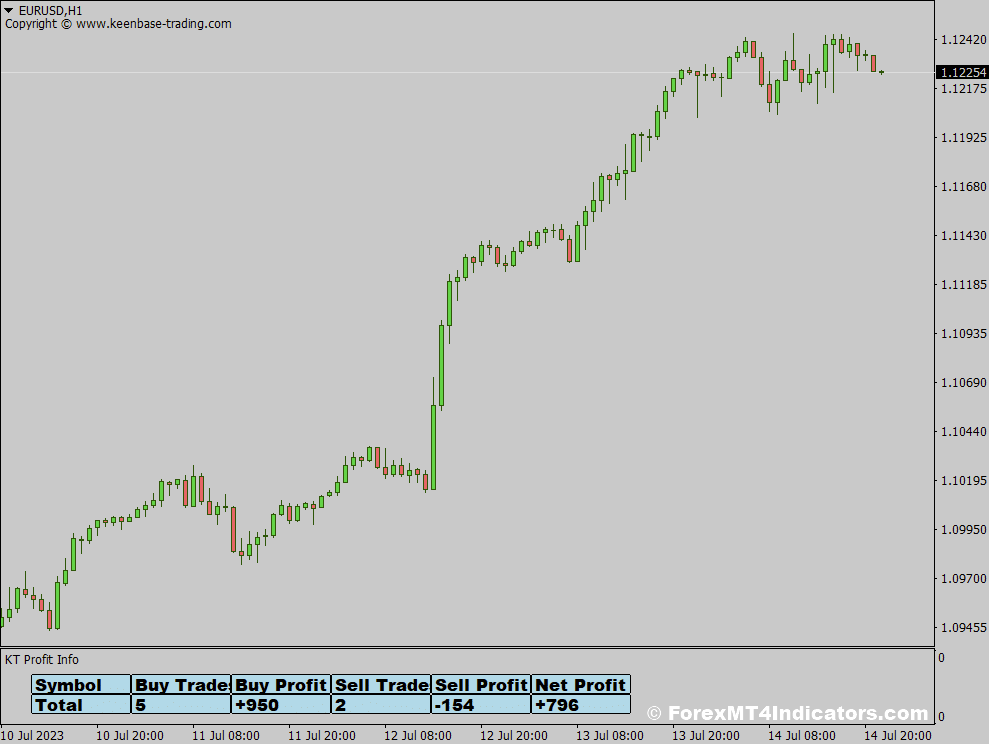Click the 1.09455 price scale value
Screen dimensions: 989x744
963,628
